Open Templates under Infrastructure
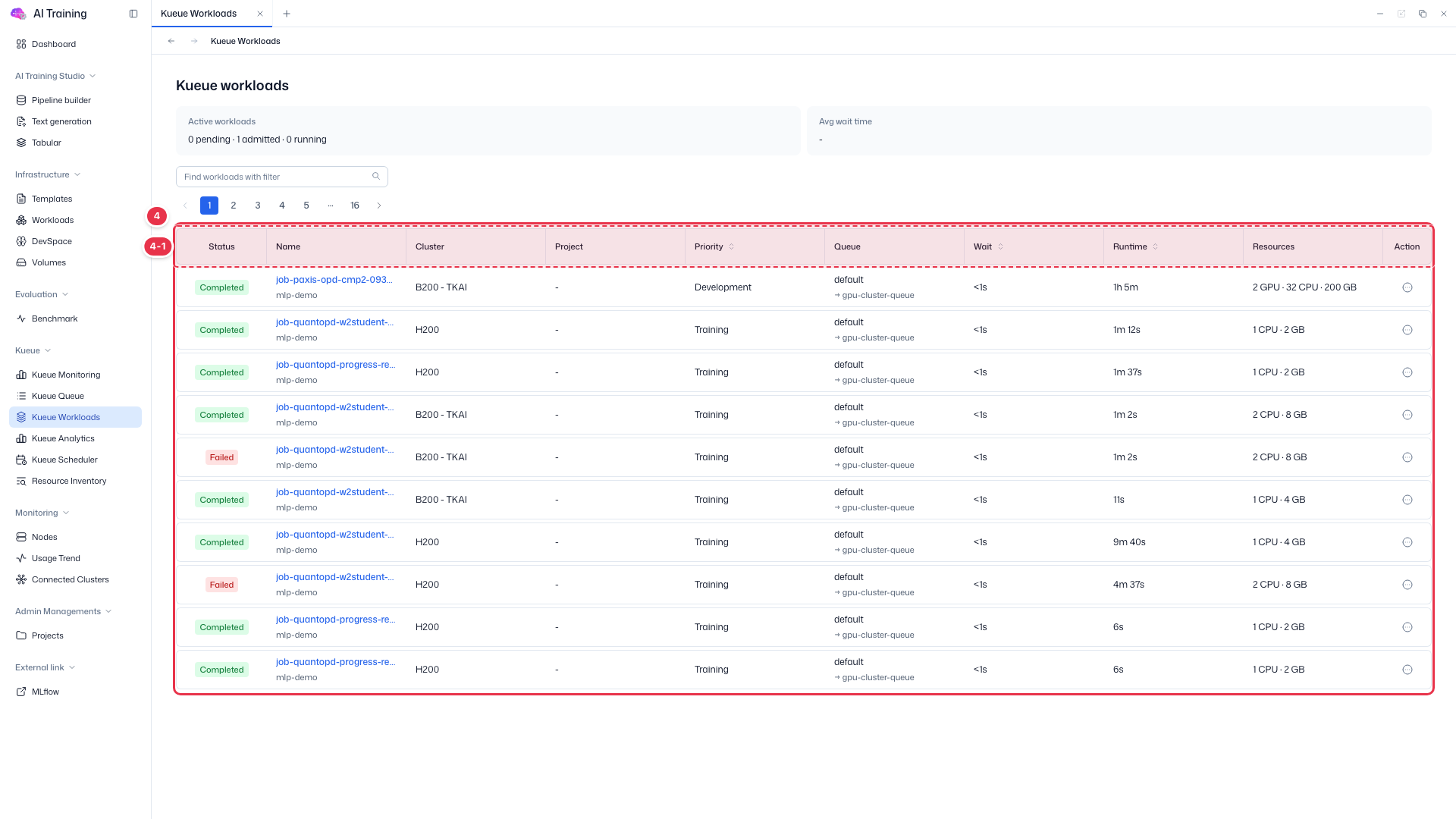The width and height of the screenshot is (1456, 819). pos(75,199)
